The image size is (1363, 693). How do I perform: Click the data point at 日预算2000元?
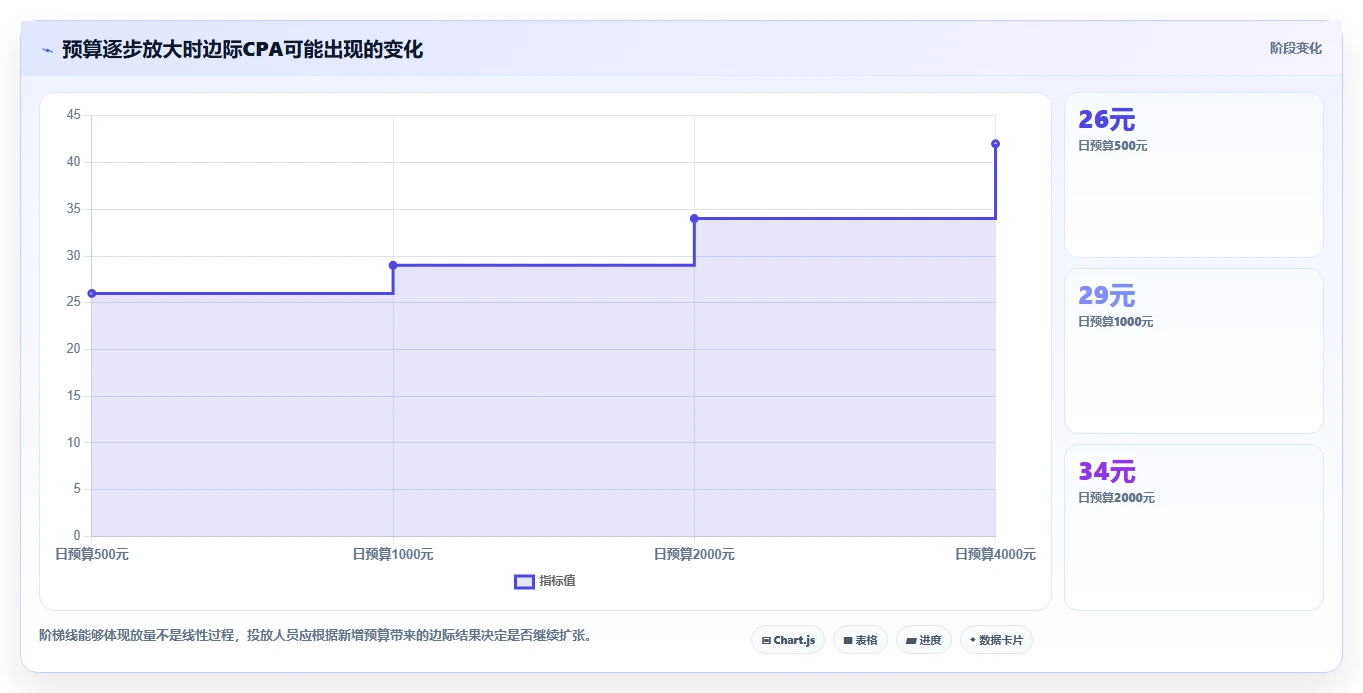[694, 218]
